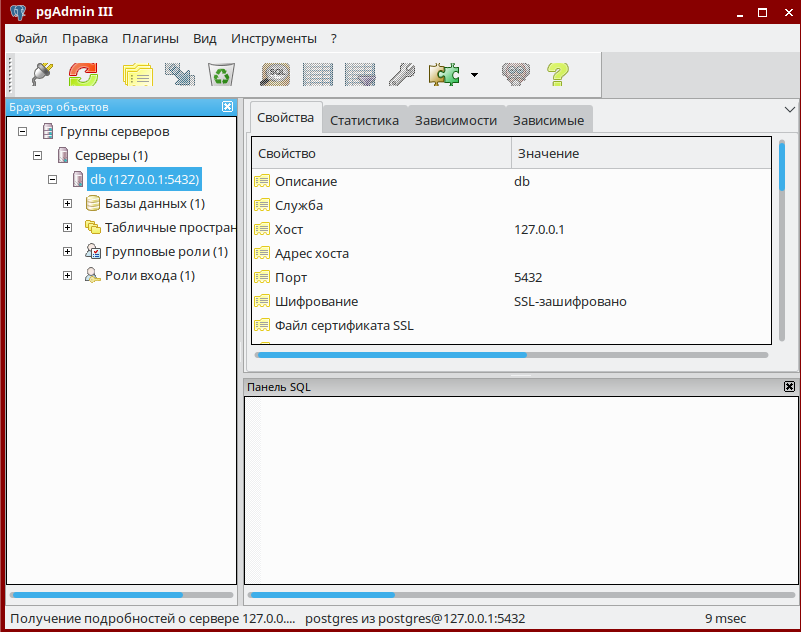Open the Инструменты menu
Viewport: 801px width, 632px height.
(274, 39)
